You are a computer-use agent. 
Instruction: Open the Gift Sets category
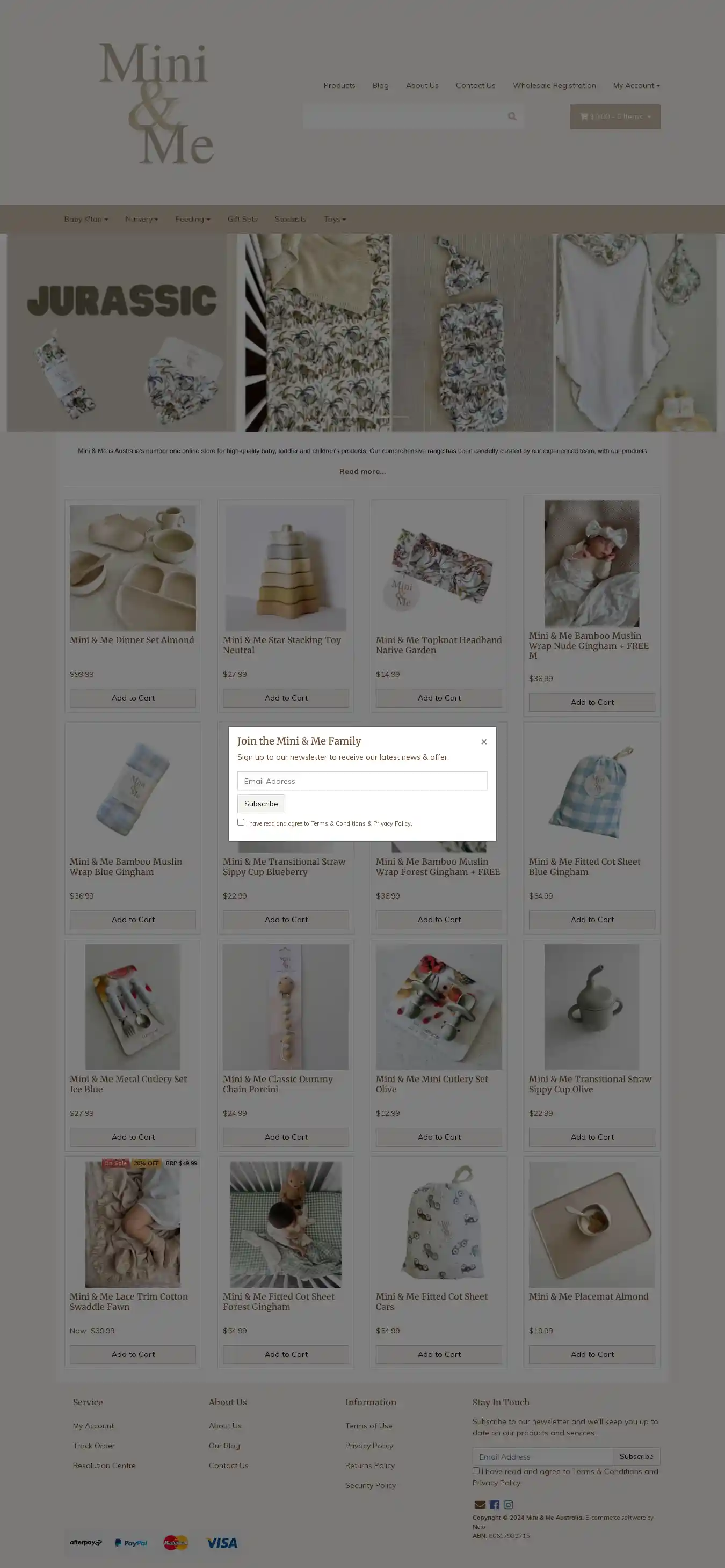coord(242,219)
